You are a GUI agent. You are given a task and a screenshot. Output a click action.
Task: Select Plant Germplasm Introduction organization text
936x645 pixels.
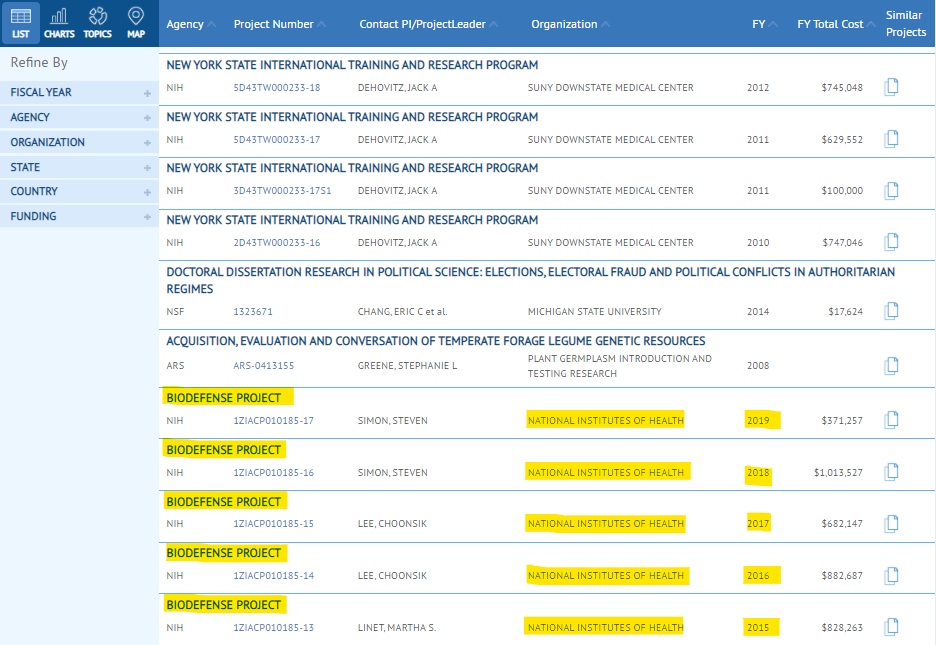pyautogui.click(x=620, y=366)
